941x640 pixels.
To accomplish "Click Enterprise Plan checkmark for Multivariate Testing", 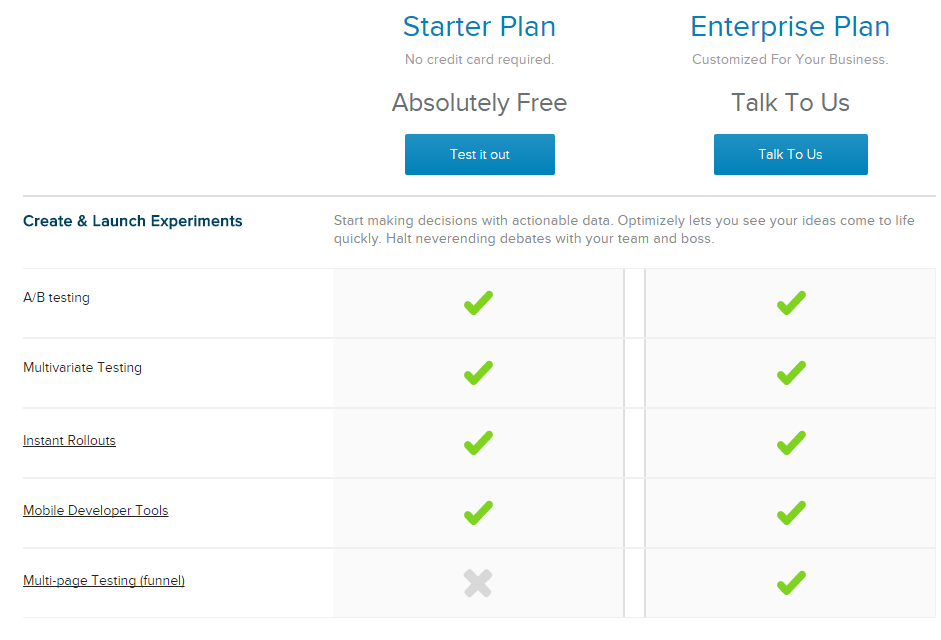I will coord(791,373).
